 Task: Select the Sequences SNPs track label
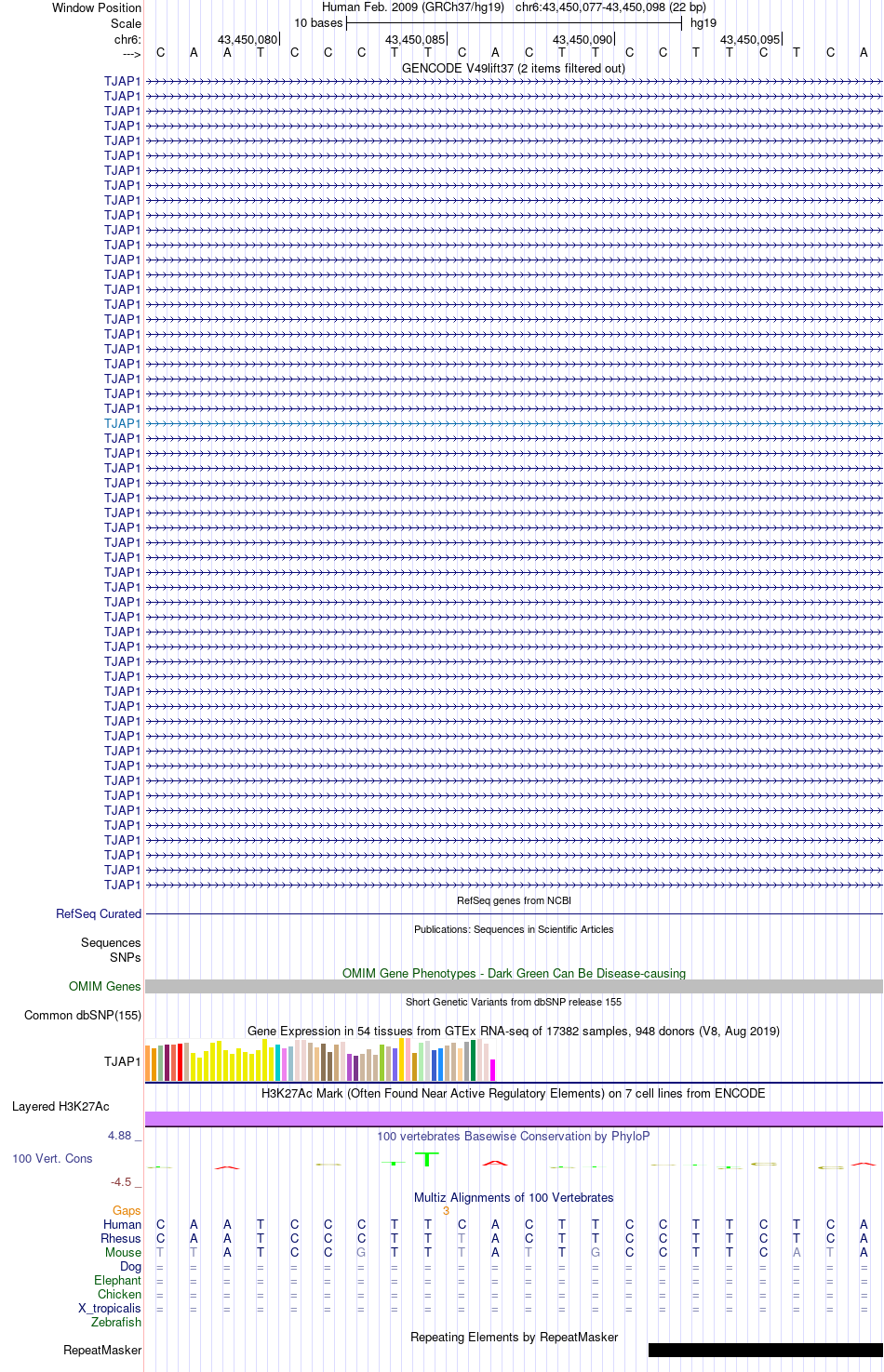point(111,950)
